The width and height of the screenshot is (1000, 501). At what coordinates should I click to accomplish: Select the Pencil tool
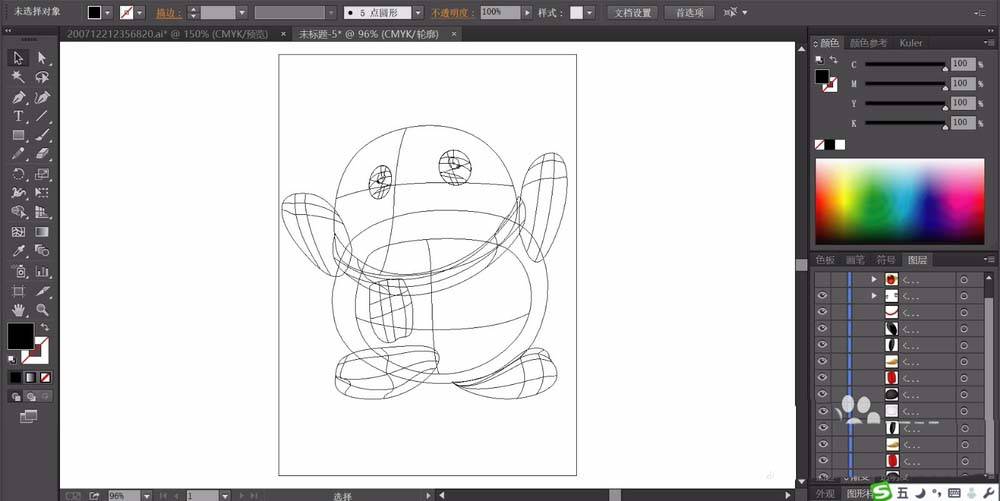pyautogui.click(x=18, y=154)
